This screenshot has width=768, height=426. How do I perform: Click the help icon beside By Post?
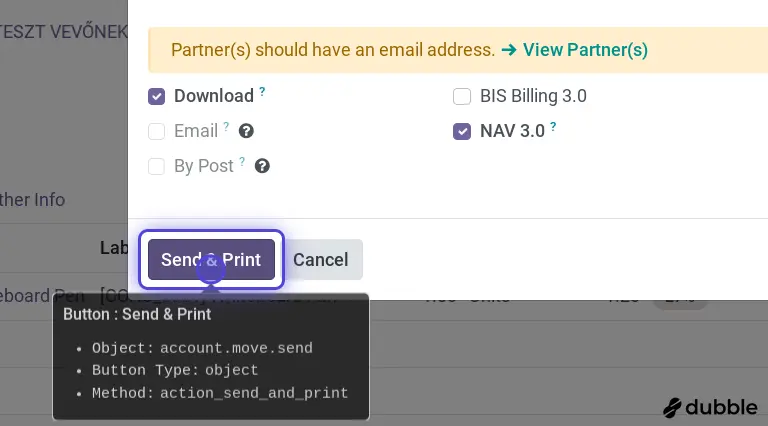pyautogui.click(x=262, y=166)
